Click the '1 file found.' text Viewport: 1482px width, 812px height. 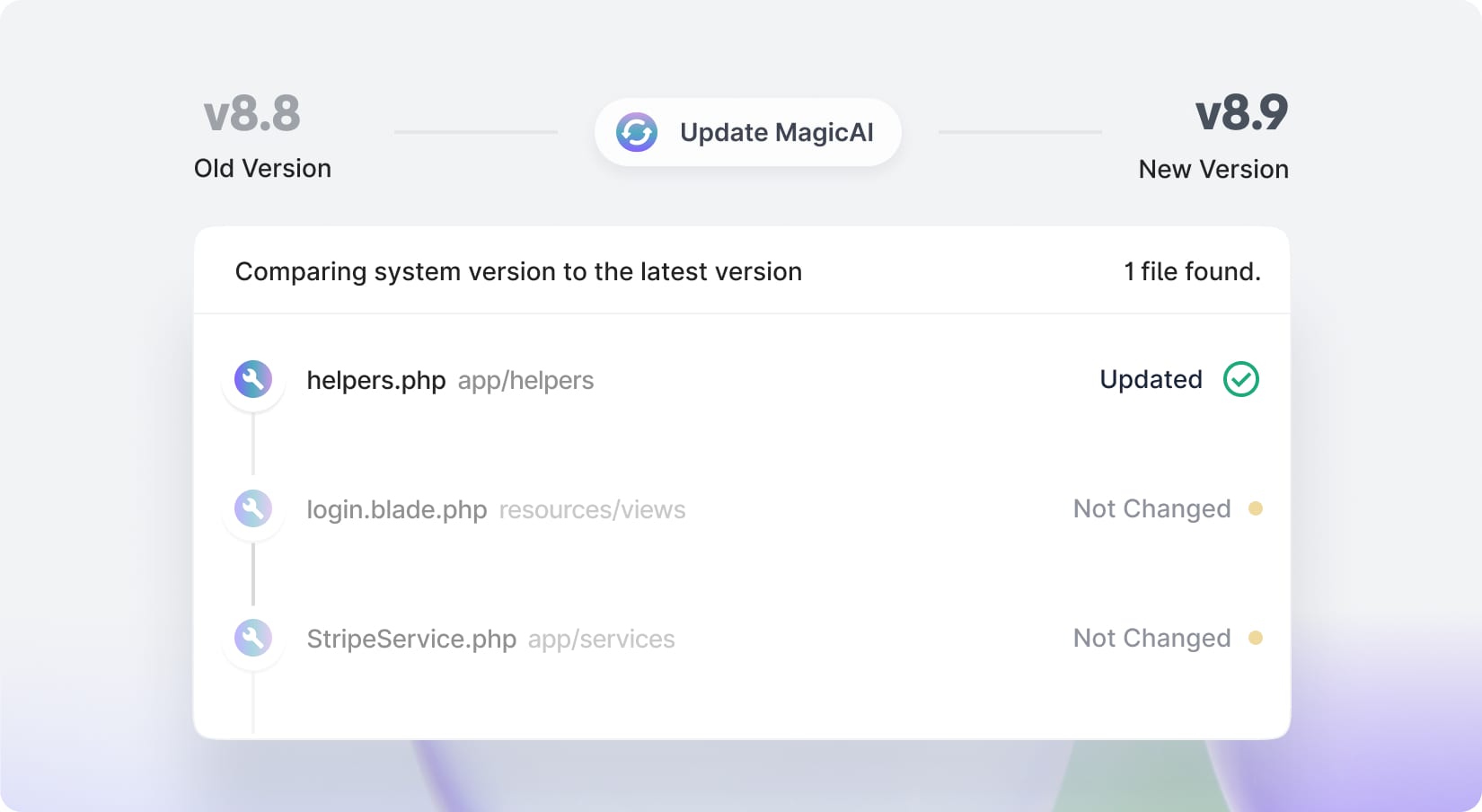1192,272
